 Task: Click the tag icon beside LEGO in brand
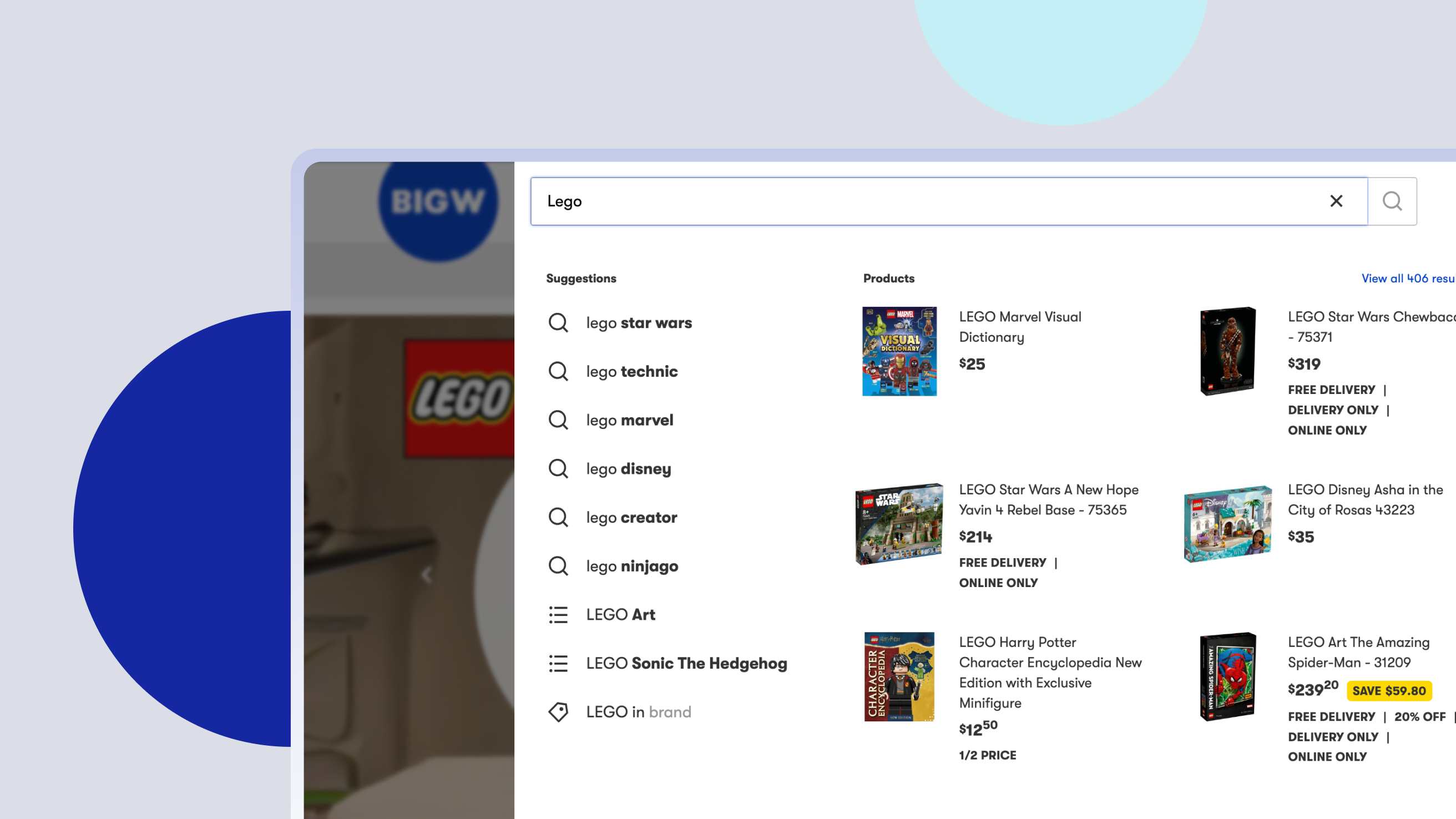pyautogui.click(x=558, y=711)
